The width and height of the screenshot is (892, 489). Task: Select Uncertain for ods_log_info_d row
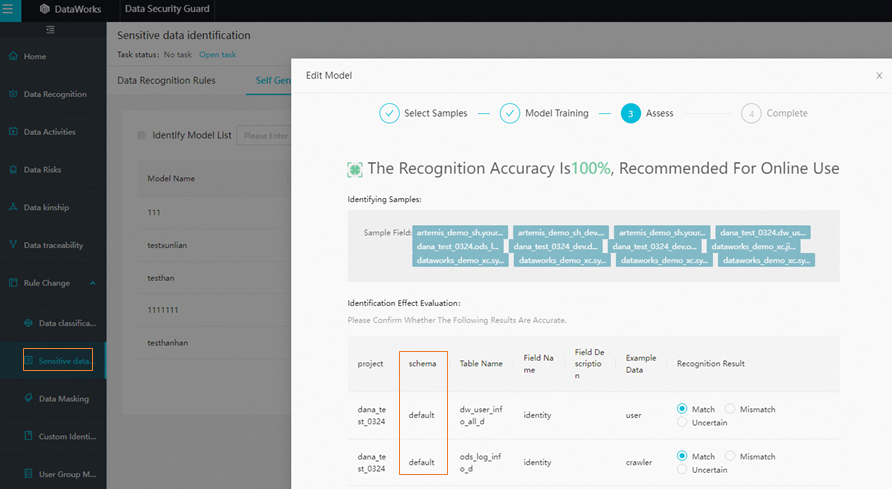682,469
